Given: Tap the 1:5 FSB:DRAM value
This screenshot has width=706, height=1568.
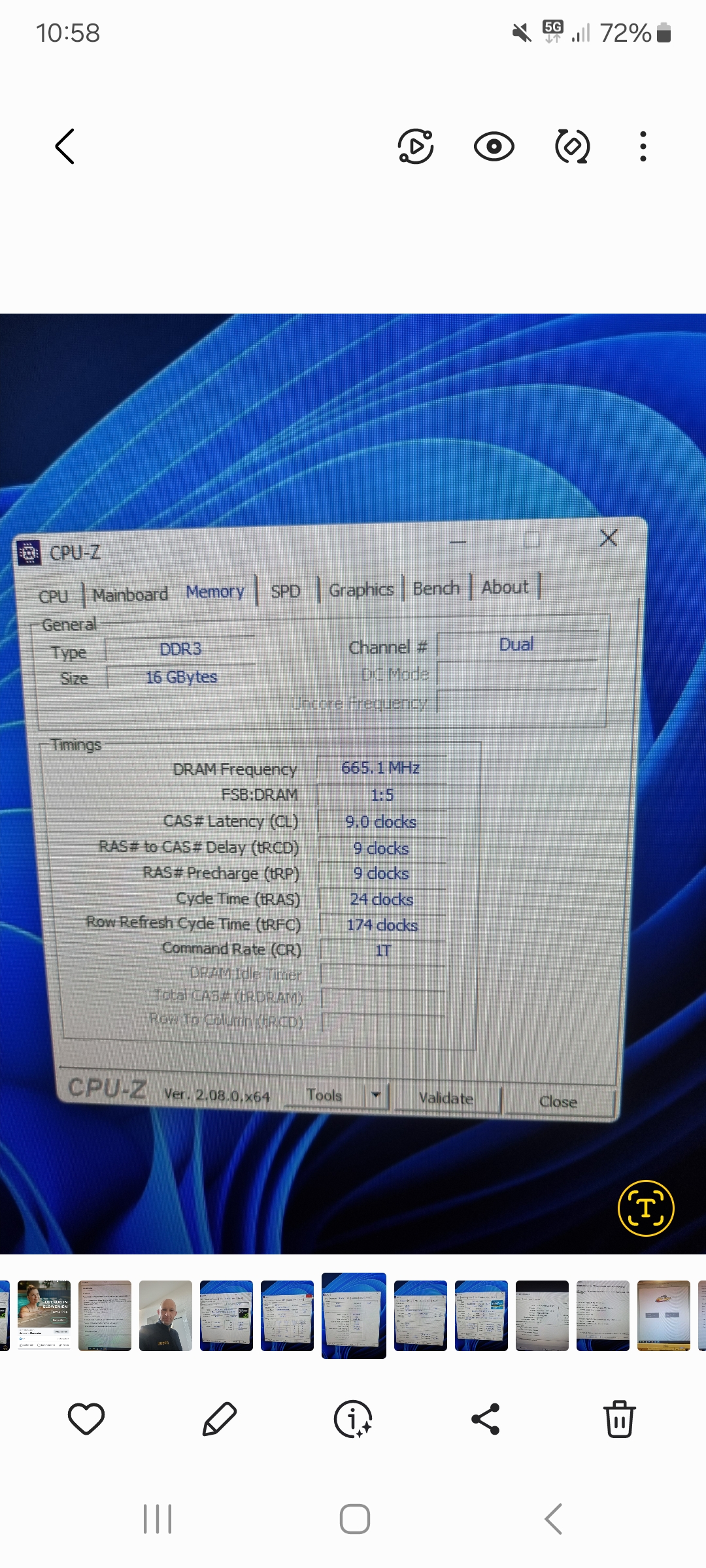Looking at the screenshot, I should 382,795.
